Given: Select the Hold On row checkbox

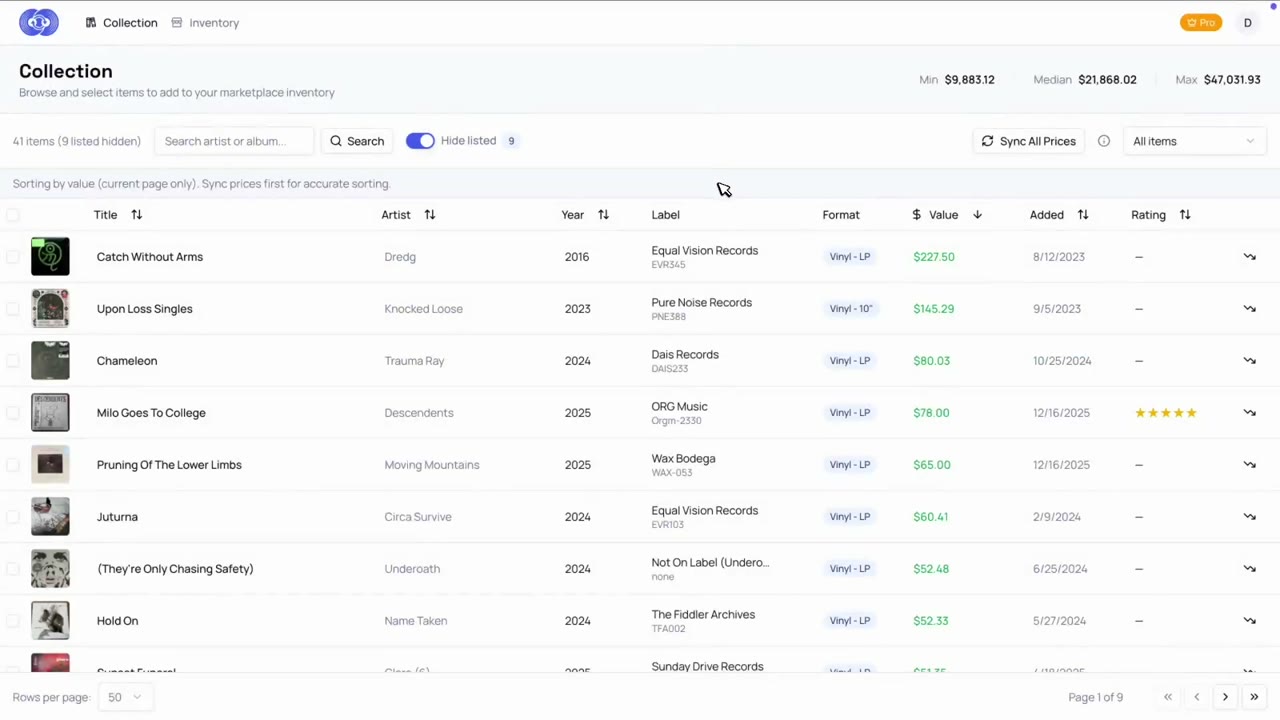Looking at the screenshot, I should (x=12, y=621).
